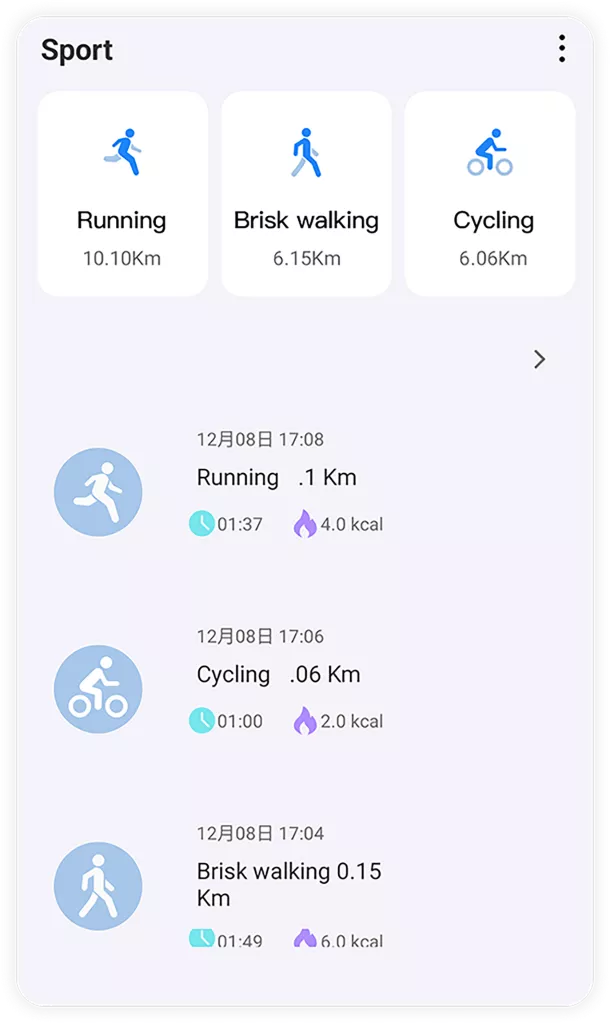Screen dimensions: 610x1023
Task: Expand the activity list with the right chevron
Action: [540, 359]
